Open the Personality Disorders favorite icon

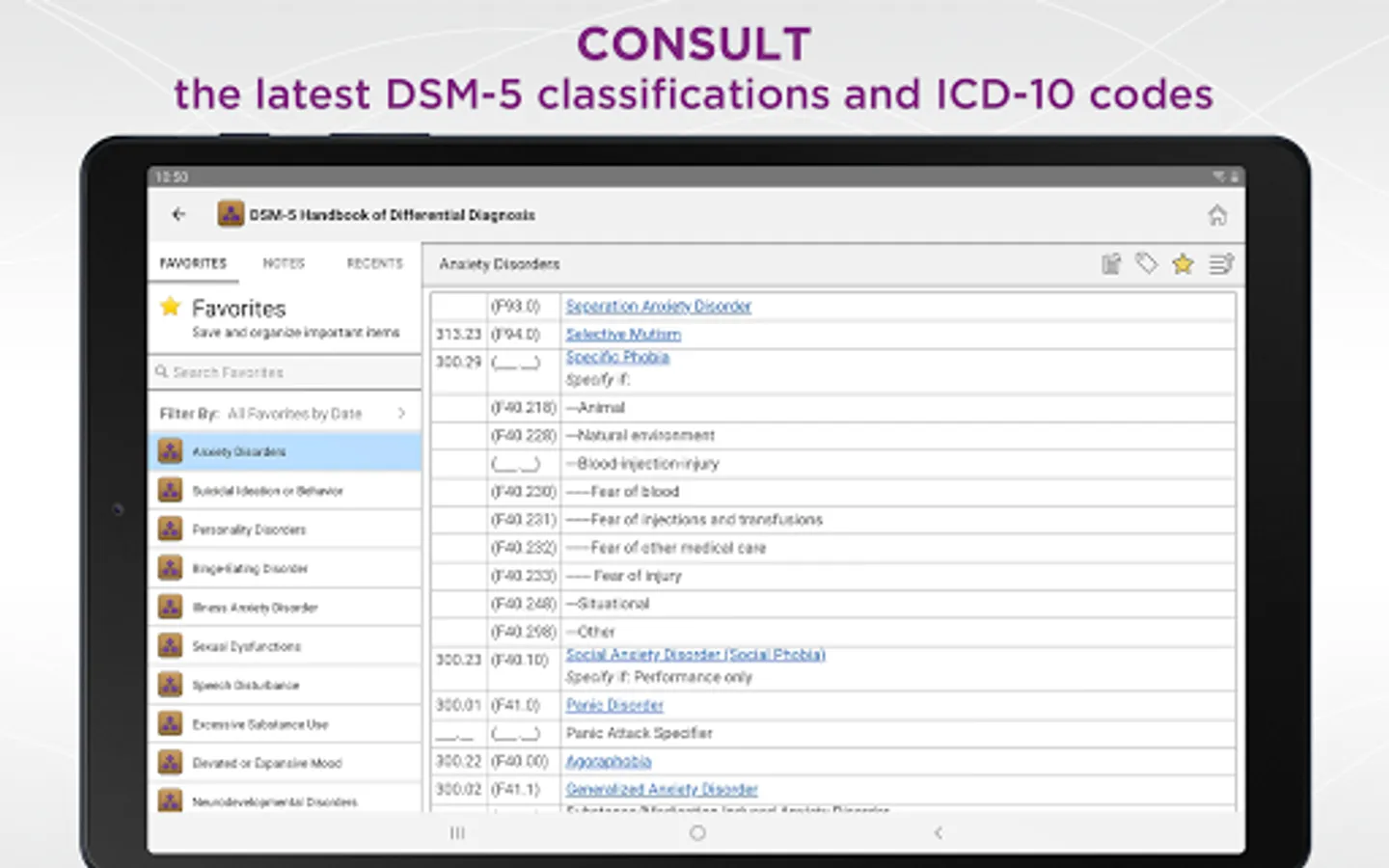171,529
